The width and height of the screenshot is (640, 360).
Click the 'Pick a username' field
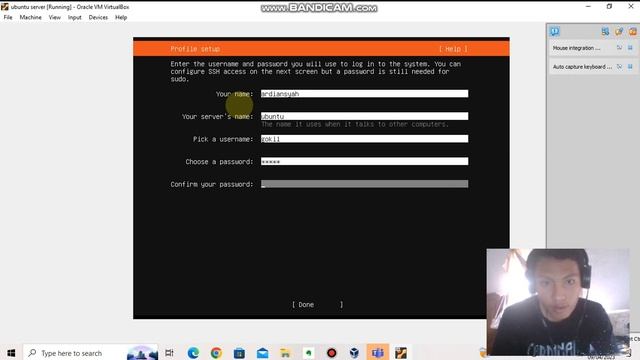[364, 139]
